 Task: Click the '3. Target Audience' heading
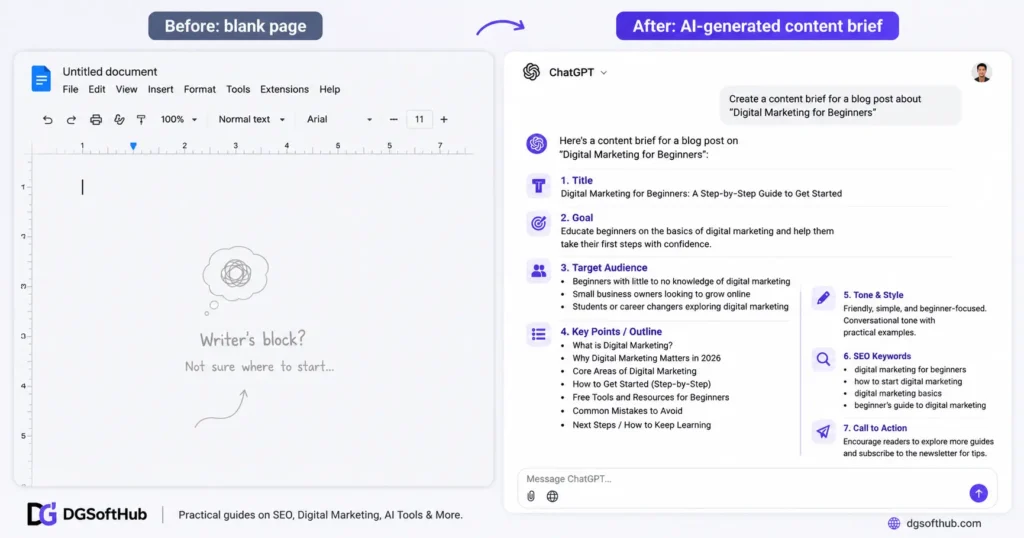[604, 268]
